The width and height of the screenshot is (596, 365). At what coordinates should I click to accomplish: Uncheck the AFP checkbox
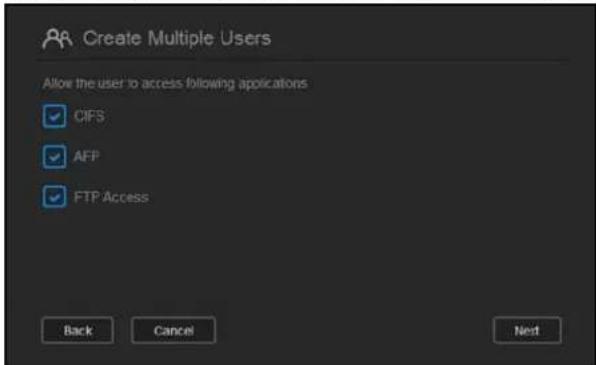[x=54, y=156]
